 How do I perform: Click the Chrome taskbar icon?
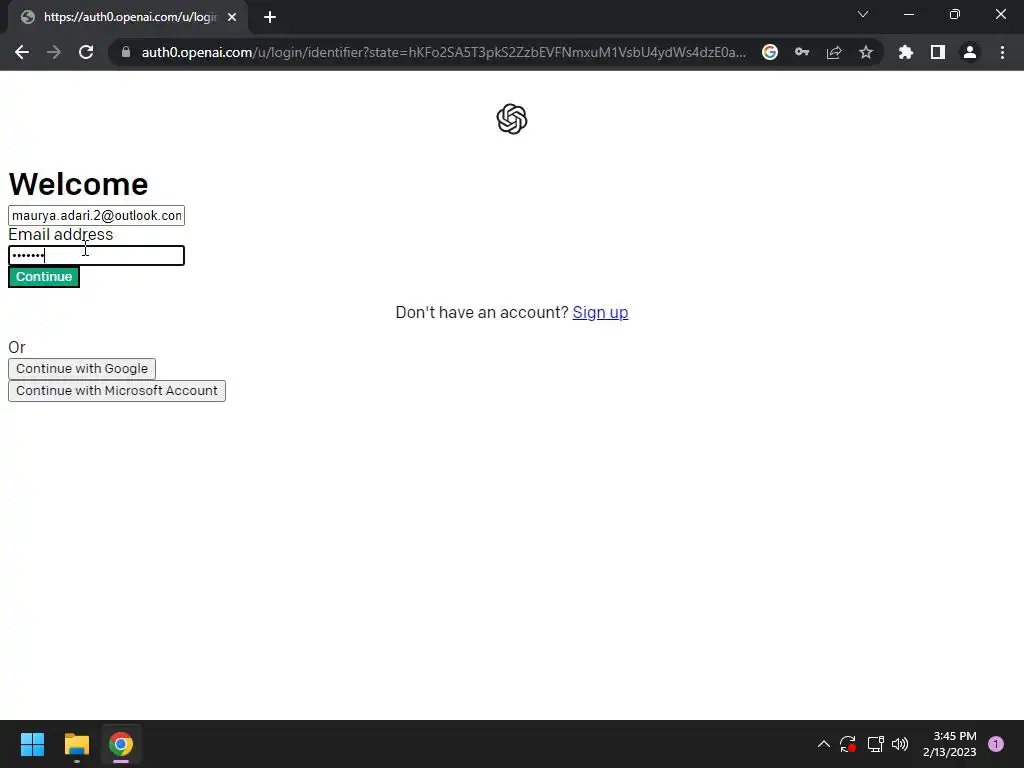[121, 744]
